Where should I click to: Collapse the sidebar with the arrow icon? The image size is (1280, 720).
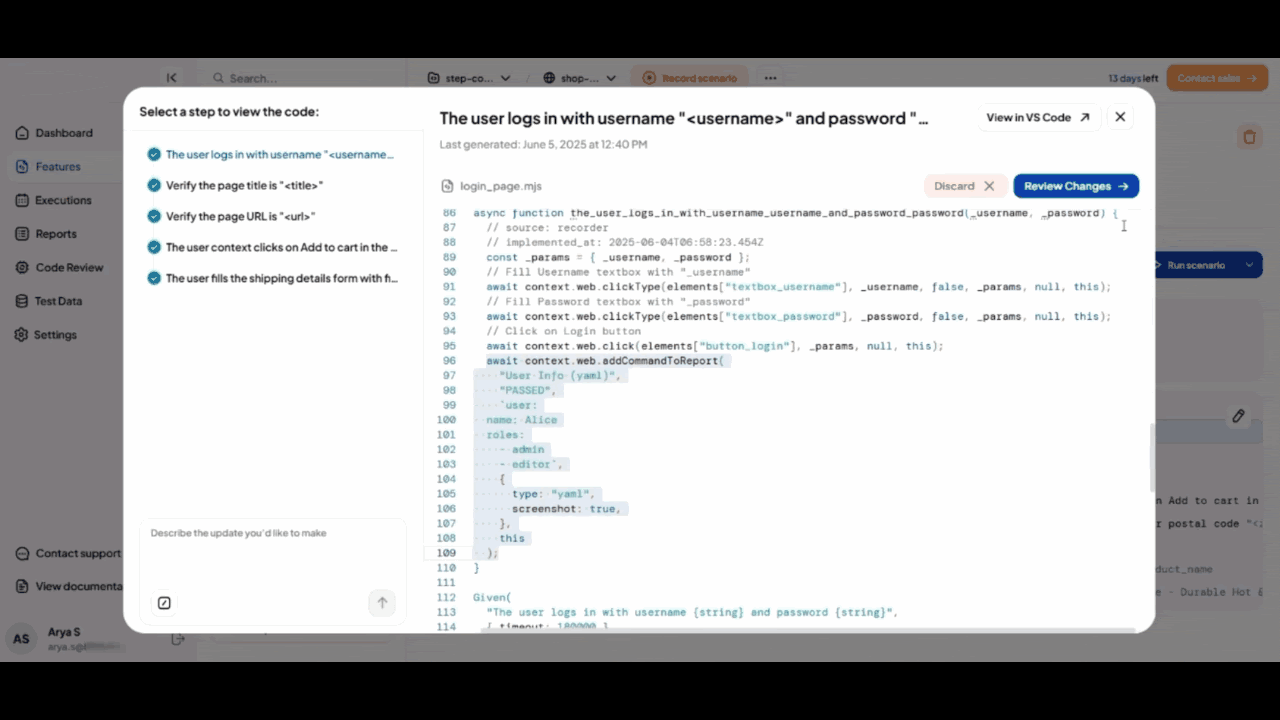click(171, 78)
